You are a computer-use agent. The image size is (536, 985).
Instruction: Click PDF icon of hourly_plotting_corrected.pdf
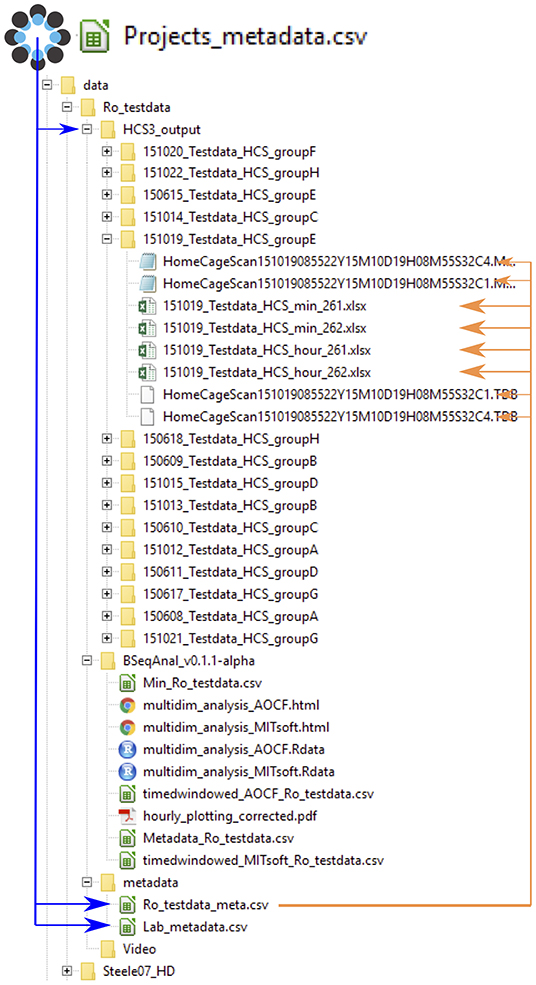pos(128,816)
